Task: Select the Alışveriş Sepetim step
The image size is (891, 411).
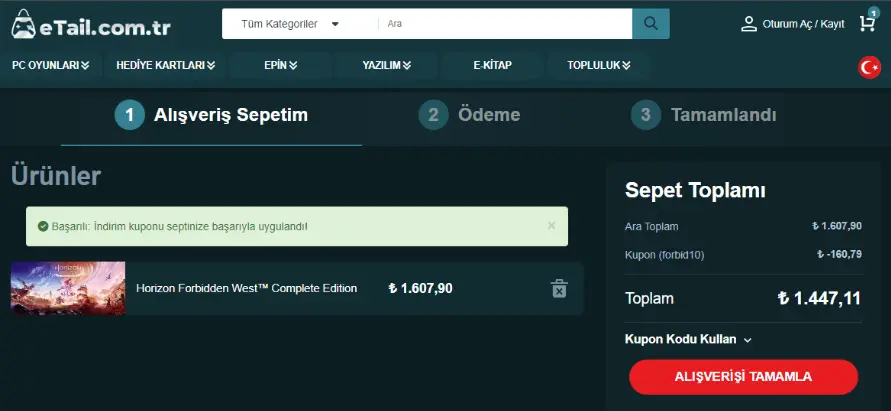Action: pos(211,115)
